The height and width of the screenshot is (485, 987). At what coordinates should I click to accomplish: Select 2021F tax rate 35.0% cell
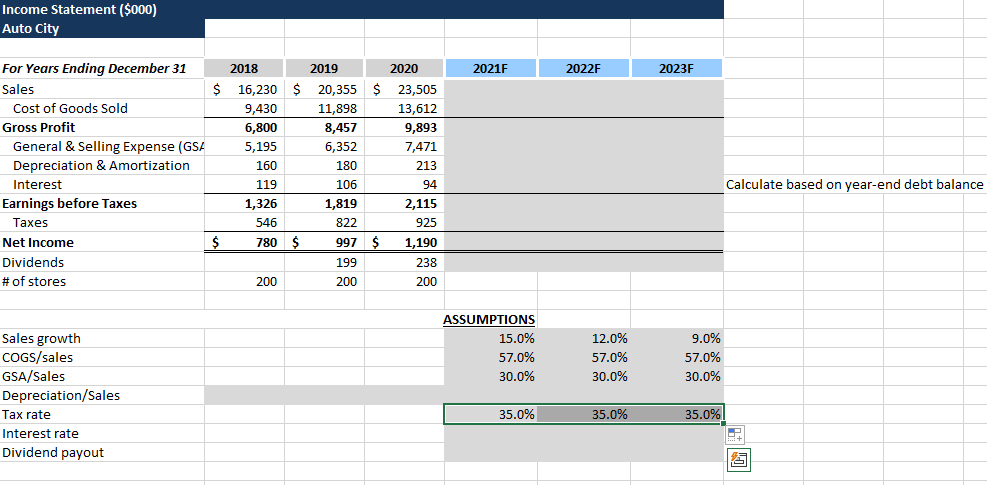click(x=490, y=414)
